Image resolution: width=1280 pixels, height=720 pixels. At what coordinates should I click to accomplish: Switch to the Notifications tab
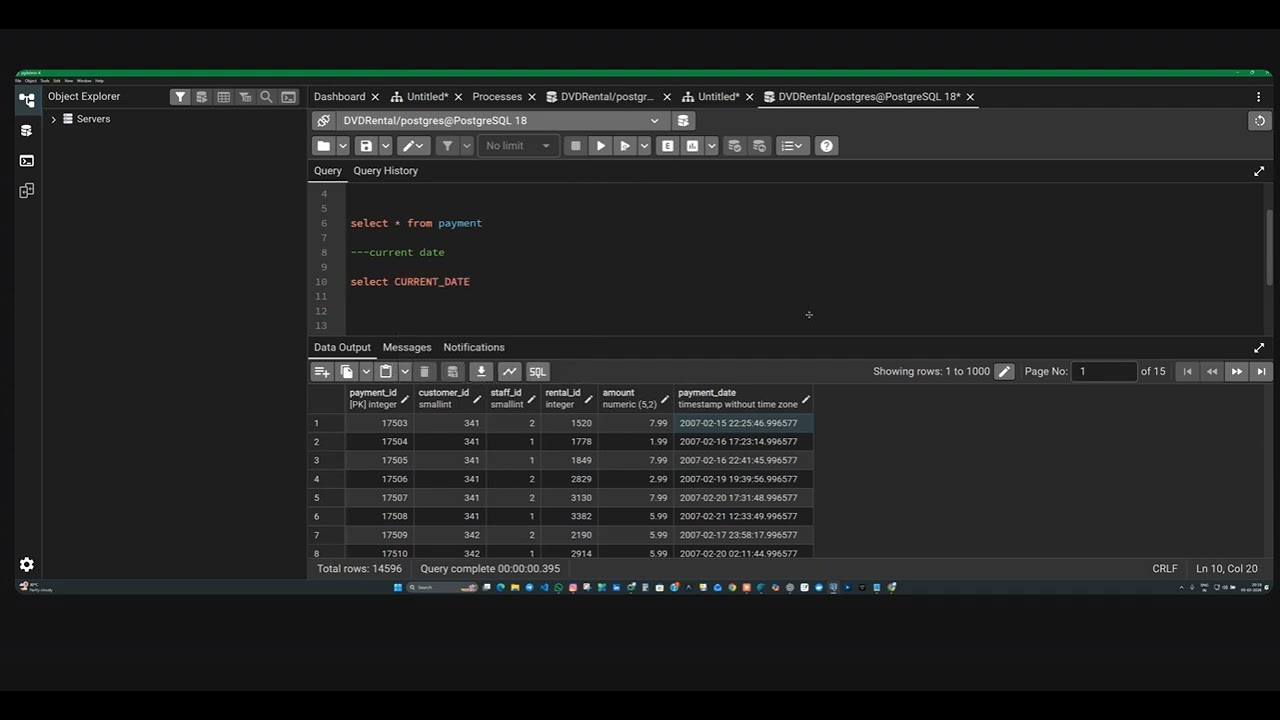coord(474,347)
